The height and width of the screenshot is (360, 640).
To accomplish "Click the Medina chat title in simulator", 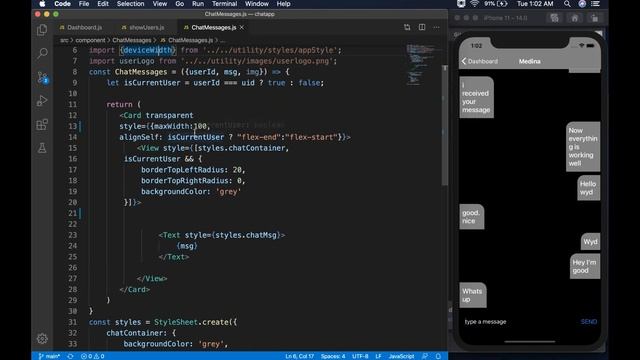I will click(529, 61).
